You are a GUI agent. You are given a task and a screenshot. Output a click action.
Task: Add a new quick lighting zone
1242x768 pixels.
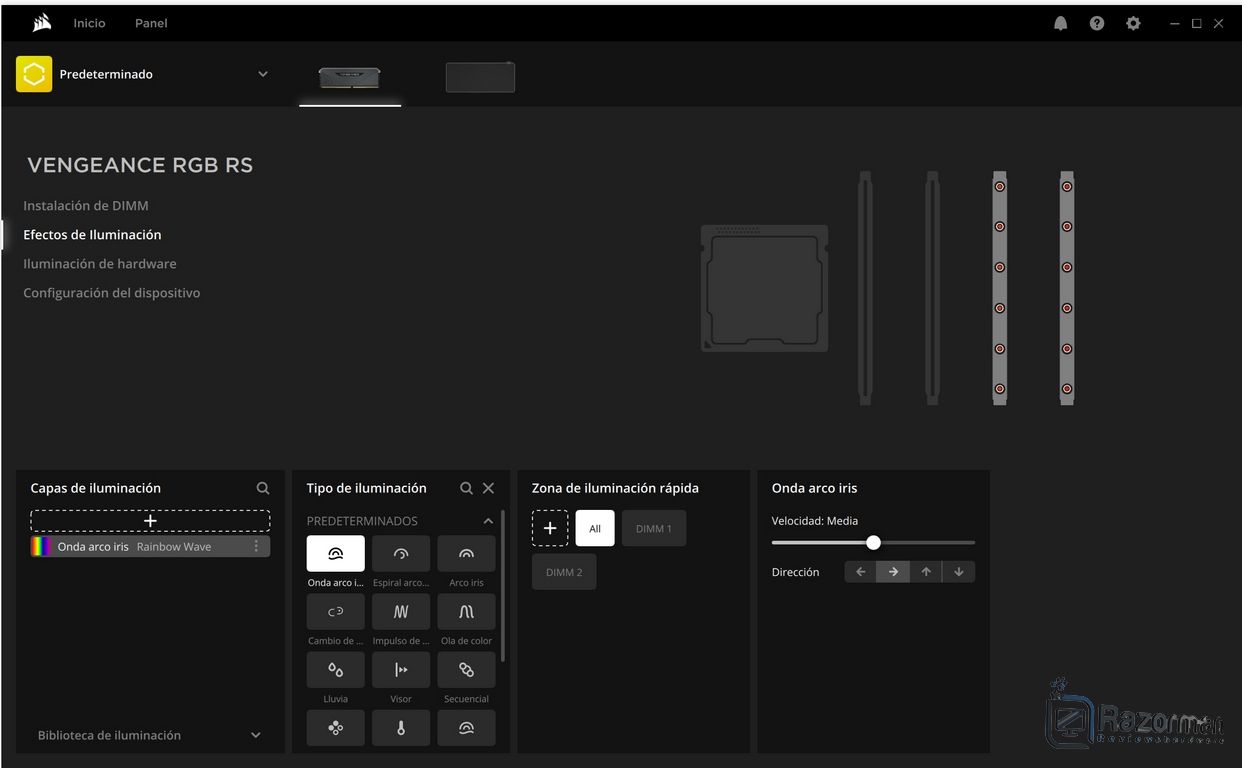pyautogui.click(x=550, y=528)
